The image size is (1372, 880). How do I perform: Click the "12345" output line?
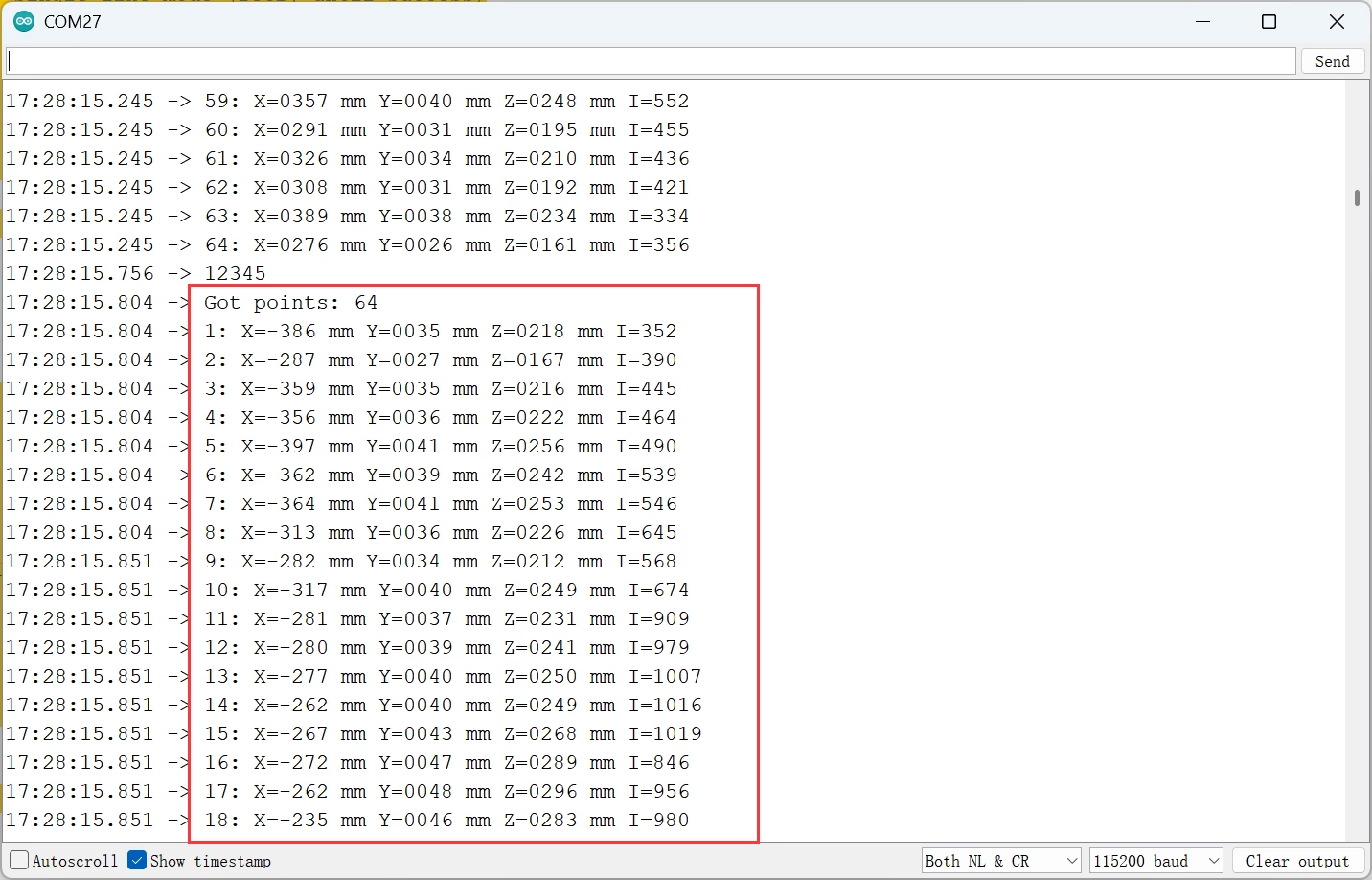[235, 274]
